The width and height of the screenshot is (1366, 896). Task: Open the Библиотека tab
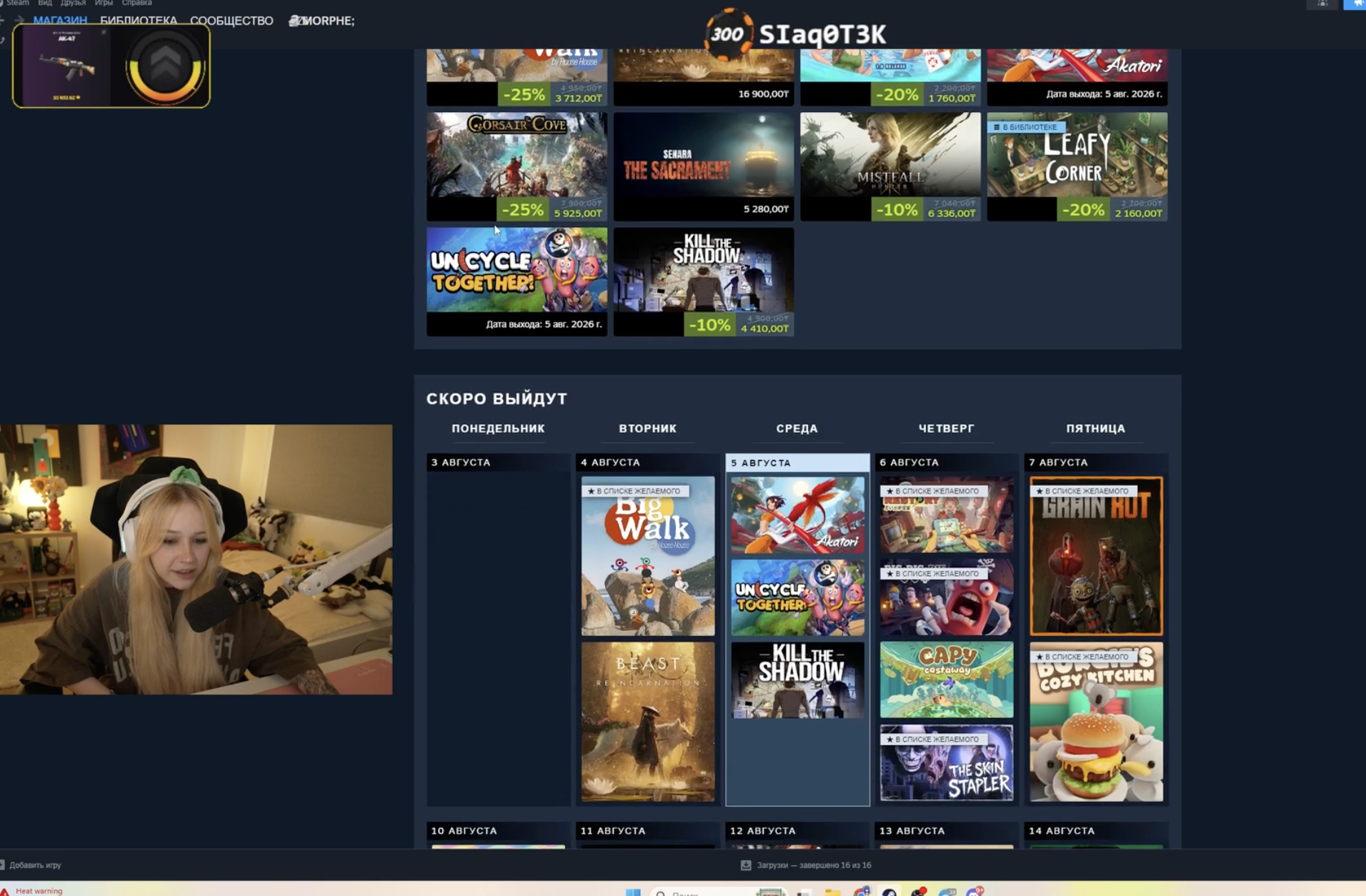click(139, 21)
